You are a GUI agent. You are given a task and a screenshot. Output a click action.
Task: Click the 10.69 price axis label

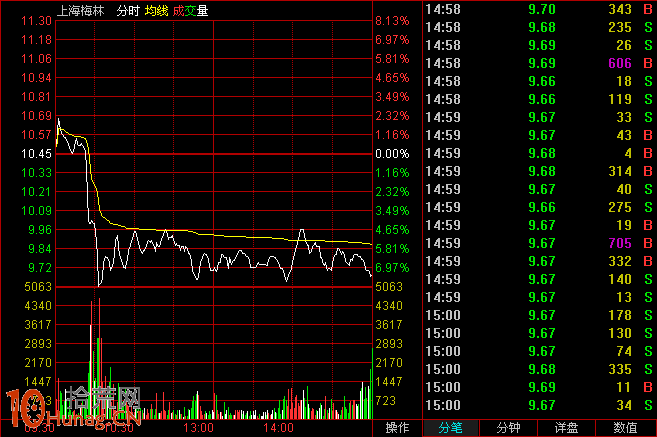[x=36, y=116]
